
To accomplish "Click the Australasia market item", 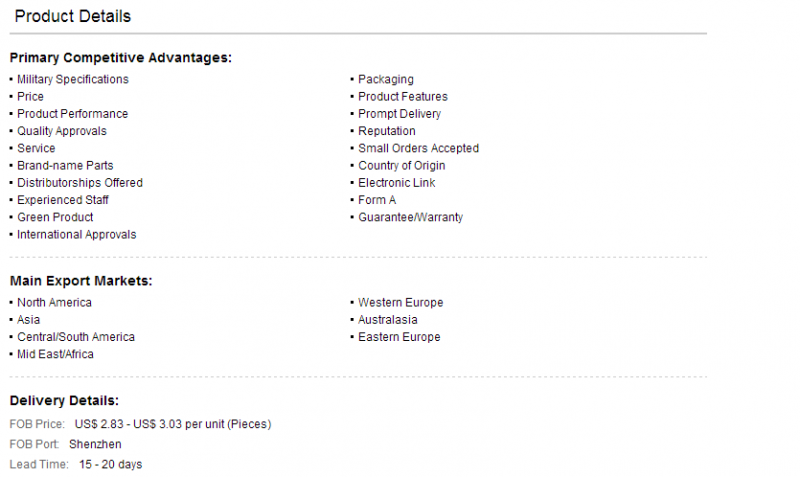I will [x=388, y=320].
